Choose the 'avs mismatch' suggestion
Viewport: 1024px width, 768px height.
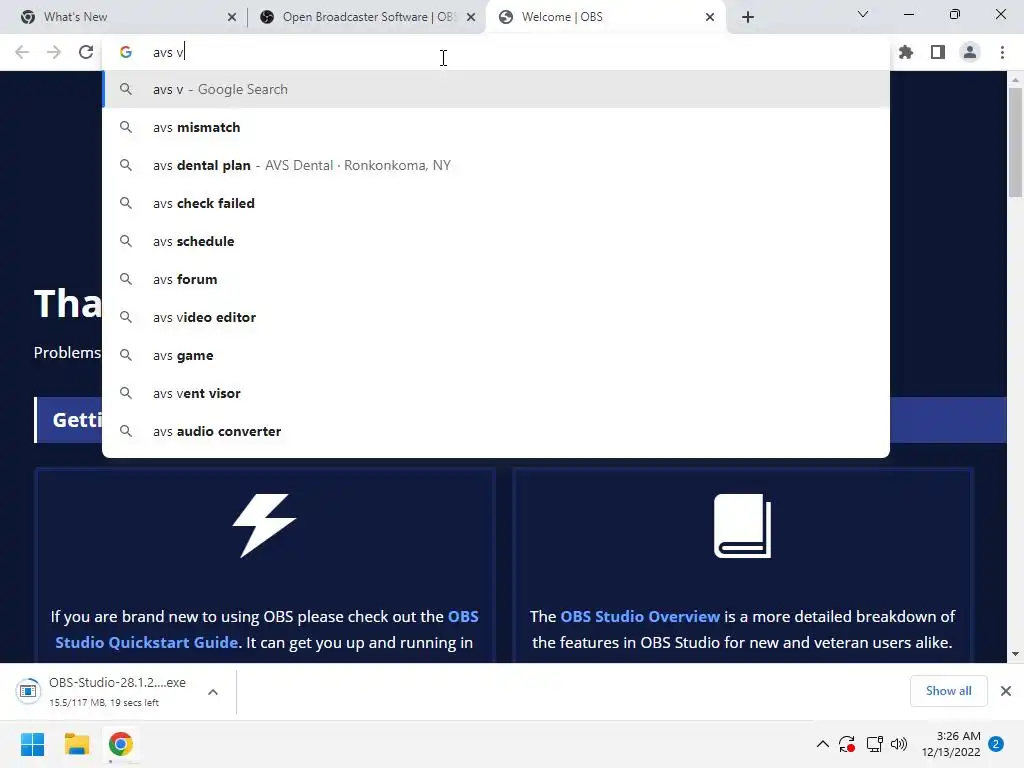click(x=496, y=127)
